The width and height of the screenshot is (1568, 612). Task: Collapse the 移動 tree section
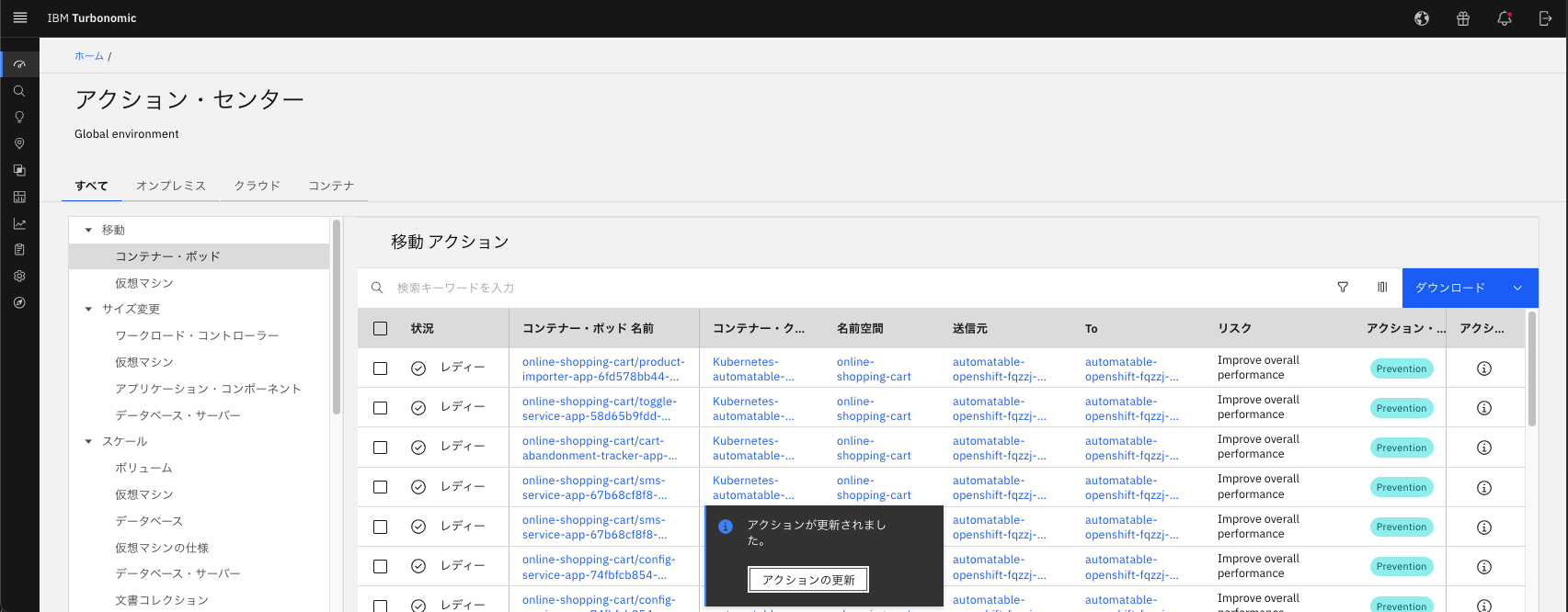coord(89,230)
